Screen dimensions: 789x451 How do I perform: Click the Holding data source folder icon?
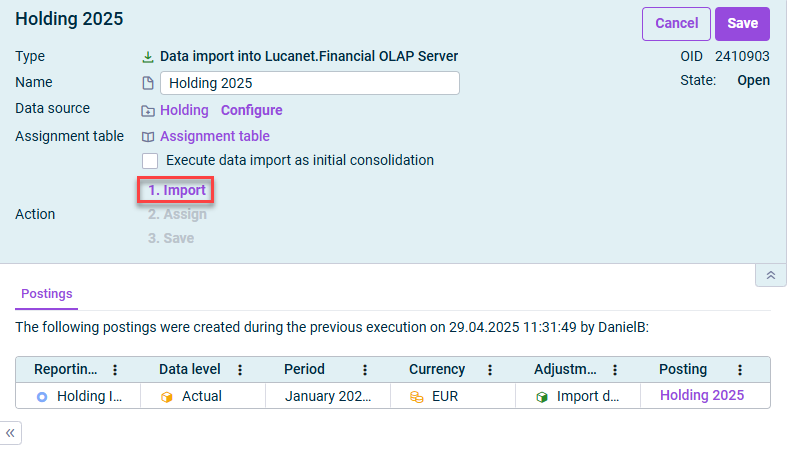point(148,111)
